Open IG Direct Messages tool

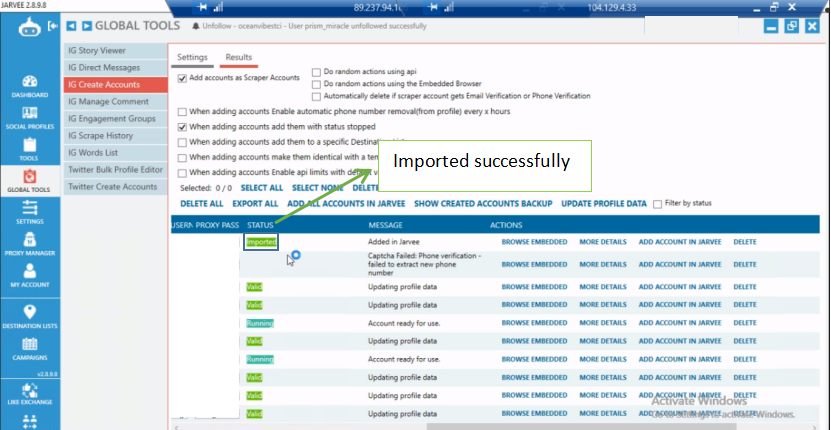(115, 68)
